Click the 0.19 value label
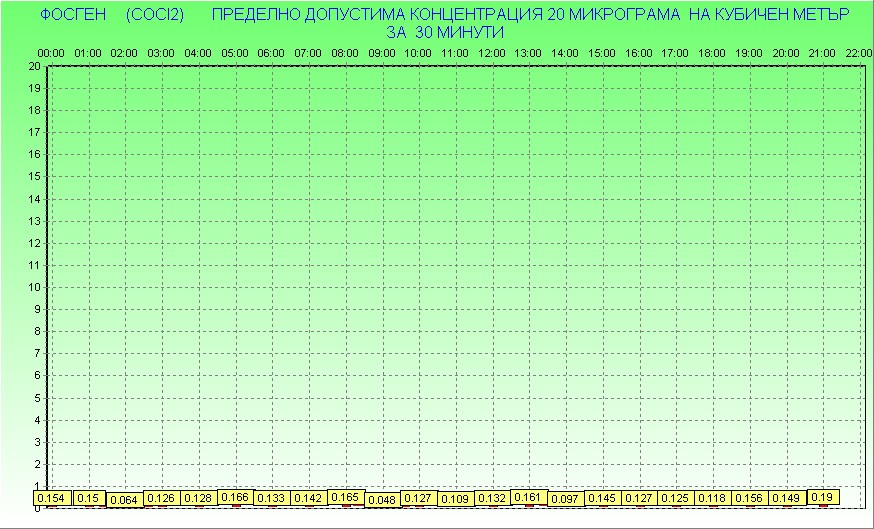 tap(822, 497)
